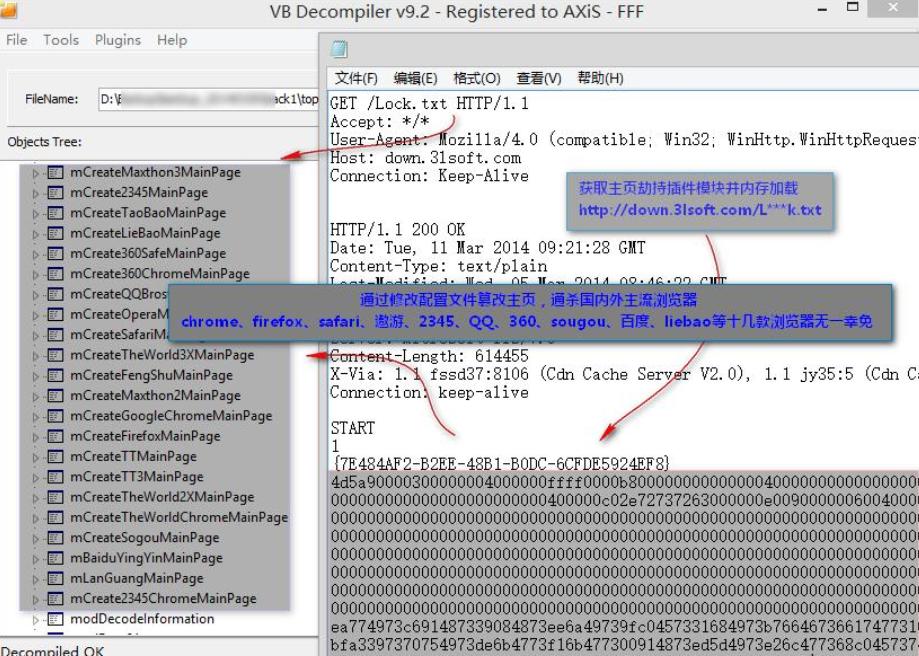Screen dimensions: 919x656
Task: Click the VB Decompiler title bar app icon
Action: click(x=8, y=9)
